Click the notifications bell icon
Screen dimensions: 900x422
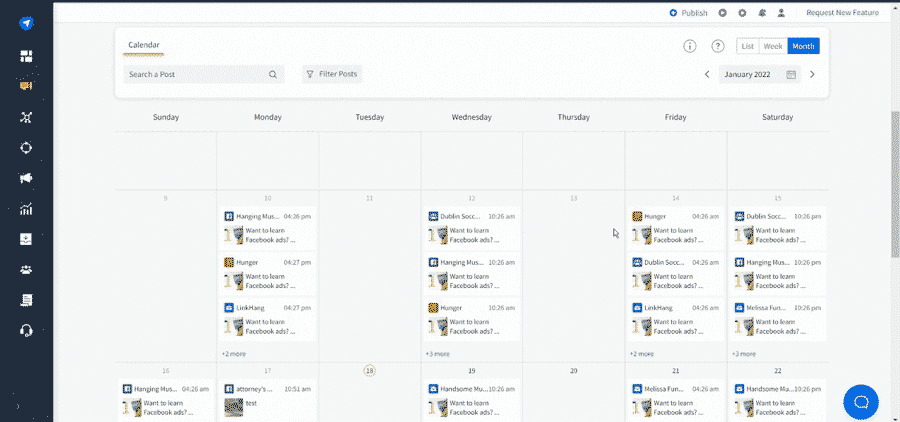(761, 13)
